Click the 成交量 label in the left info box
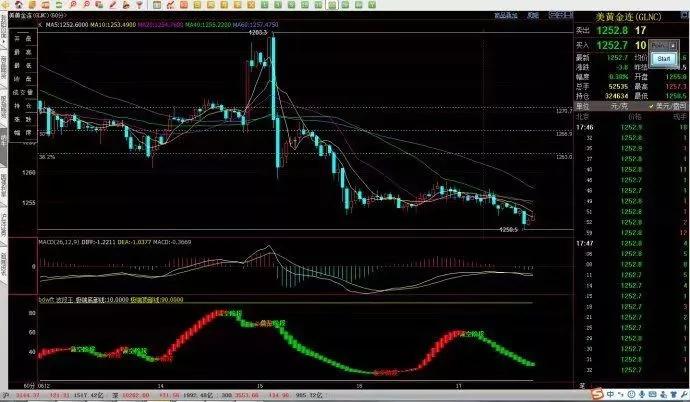The width and height of the screenshot is (690, 402). [22, 92]
